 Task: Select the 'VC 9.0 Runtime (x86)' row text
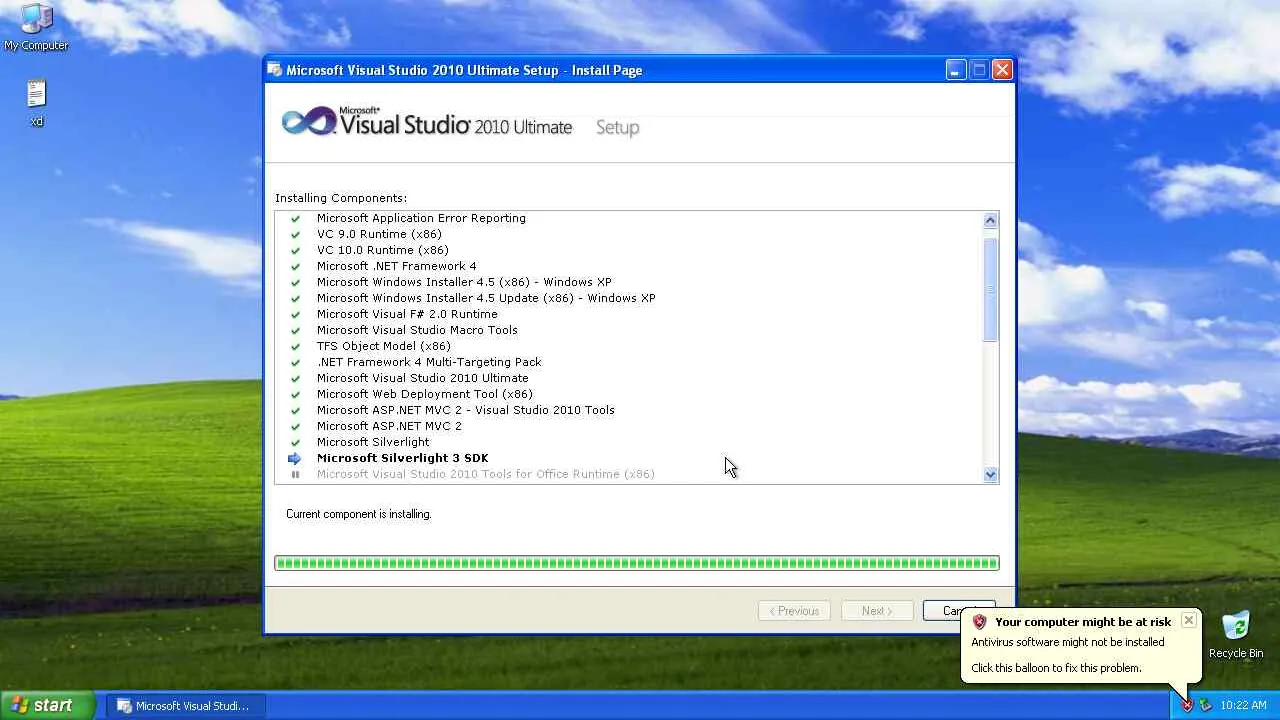coord(379,234)
